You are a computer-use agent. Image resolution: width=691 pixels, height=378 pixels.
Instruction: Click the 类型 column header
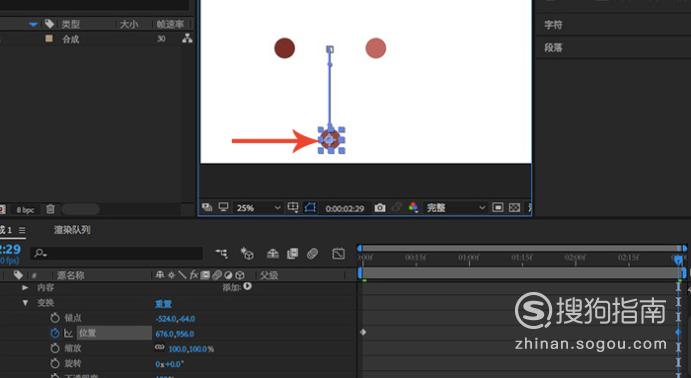(x=71, y=24)
